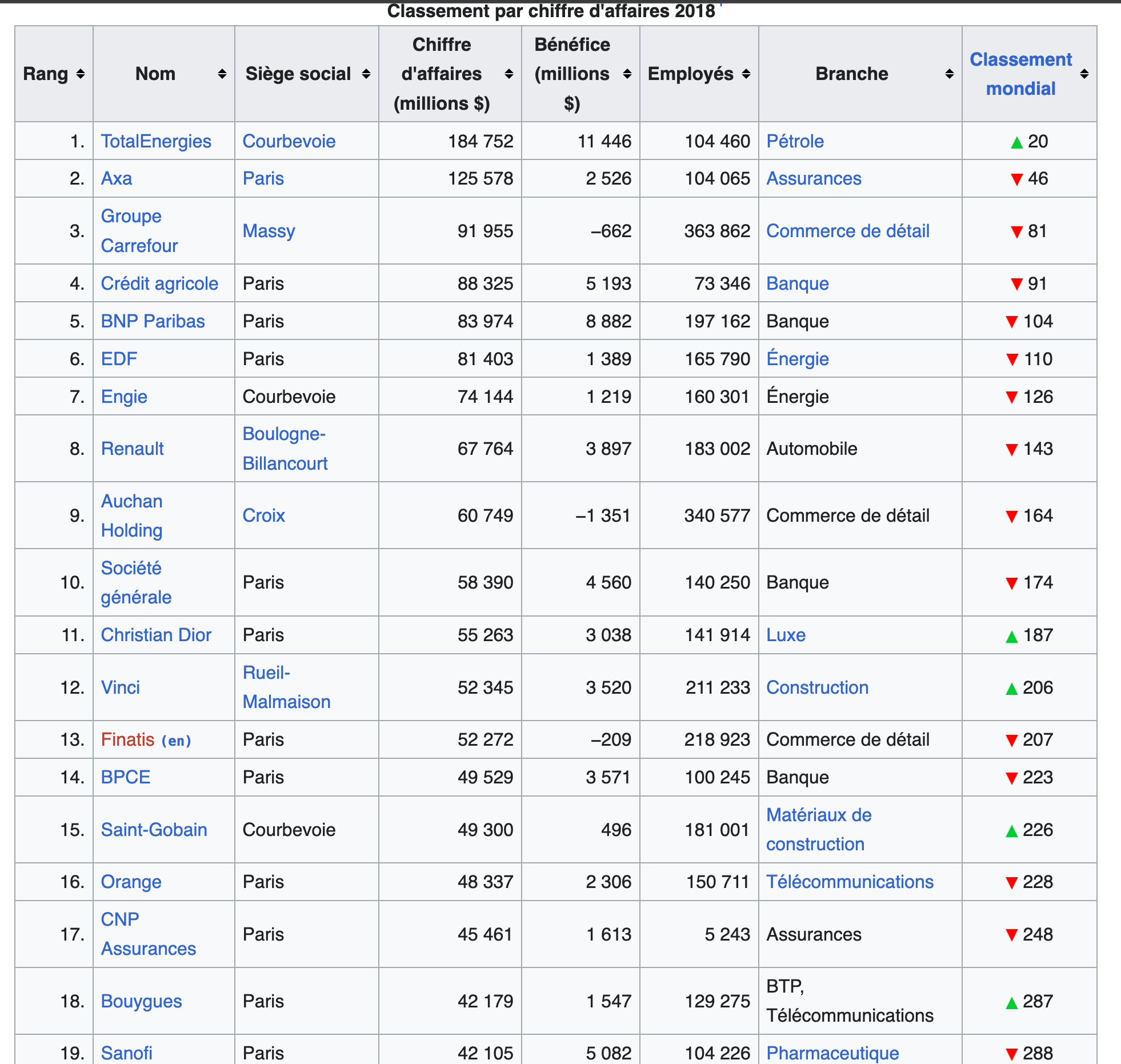Screen dimensions: 1121x1064
Task: Sort by Chiffre d'affaires sort arrows
Action: click(509, 74)
